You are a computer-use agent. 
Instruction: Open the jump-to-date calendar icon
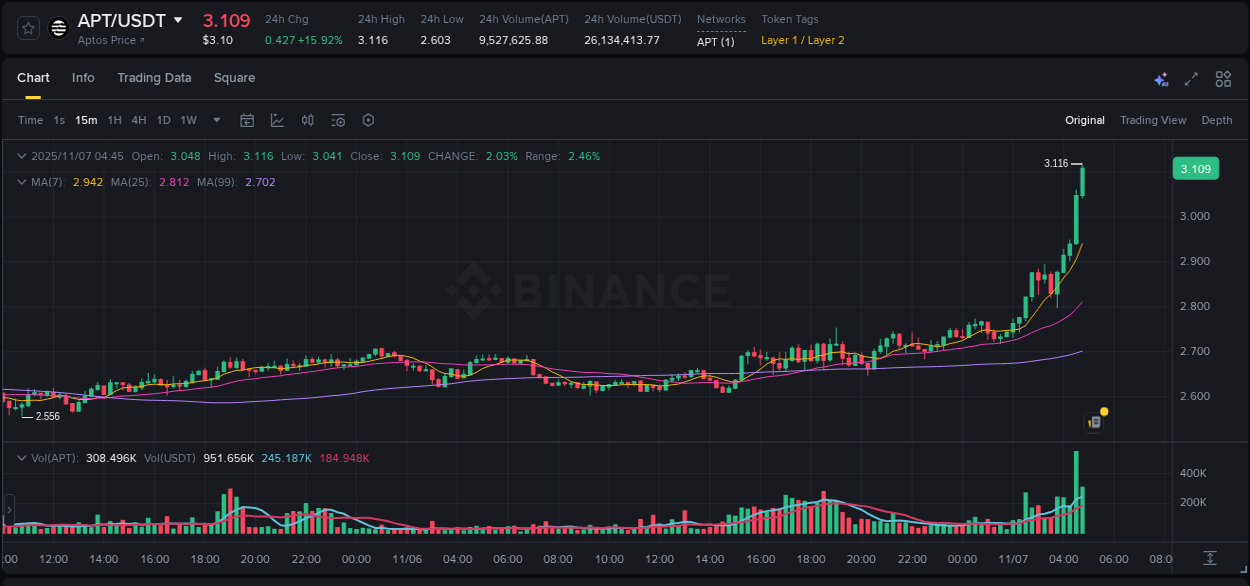[x=247, y=120]
